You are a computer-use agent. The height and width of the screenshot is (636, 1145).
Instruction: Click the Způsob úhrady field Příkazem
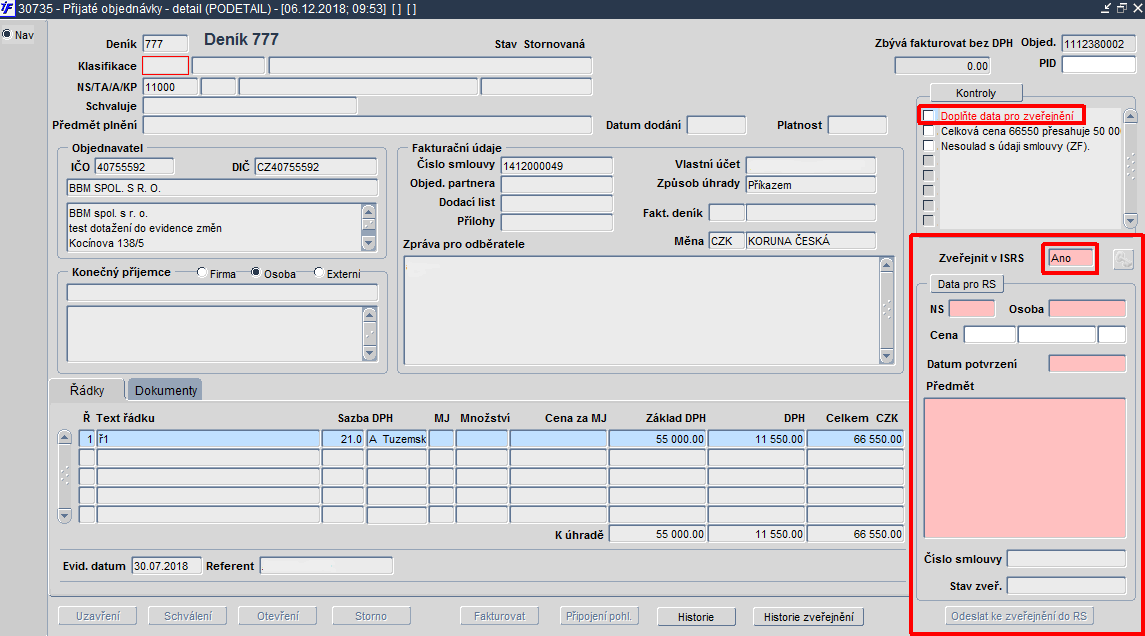[811, 185]
